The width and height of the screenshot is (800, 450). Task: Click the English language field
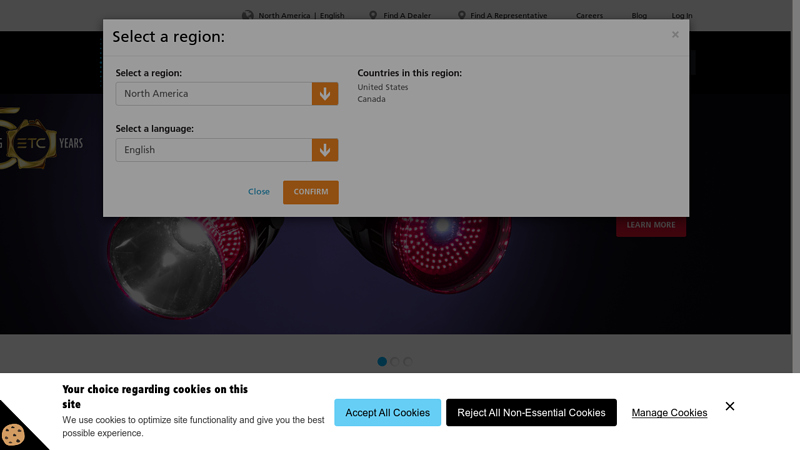(214, 150)
